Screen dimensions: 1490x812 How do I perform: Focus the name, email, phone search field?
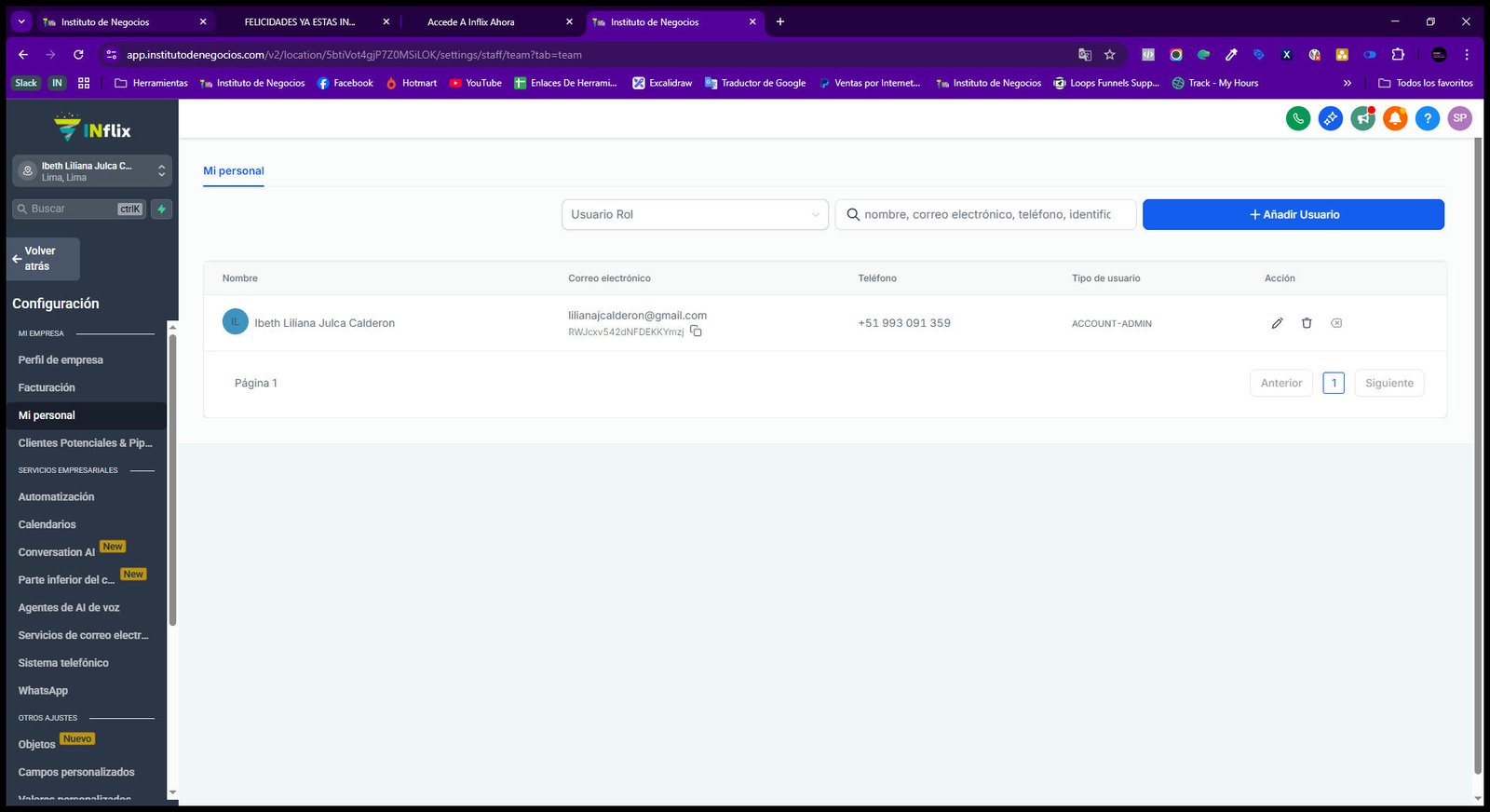985,214
